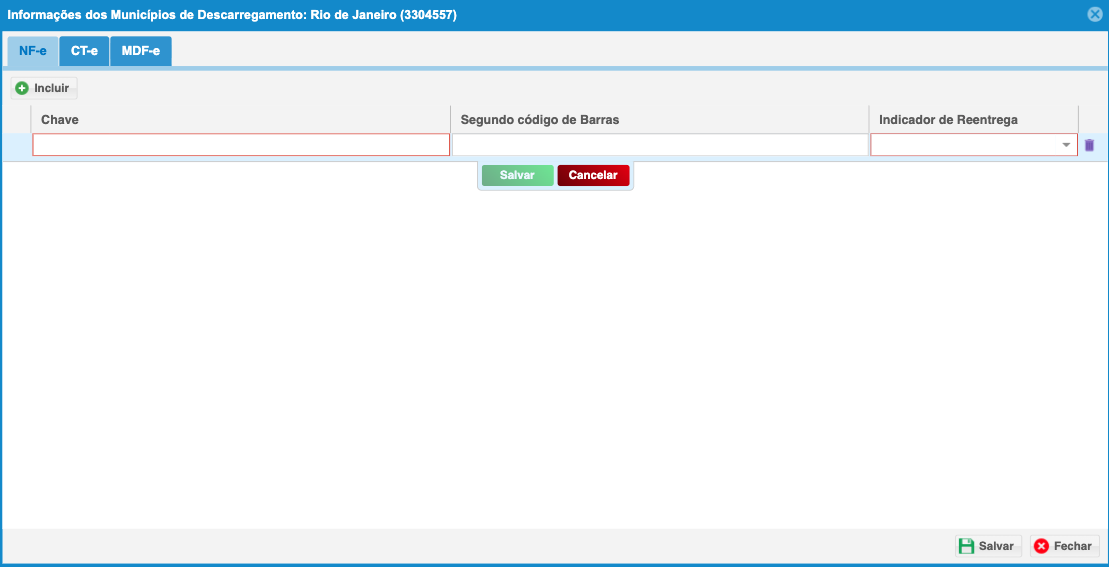Image resolution: width=1109 pixels, height=567 pixels.
Task: Close the dialog with title bar X
Action: coord(1094,15)
